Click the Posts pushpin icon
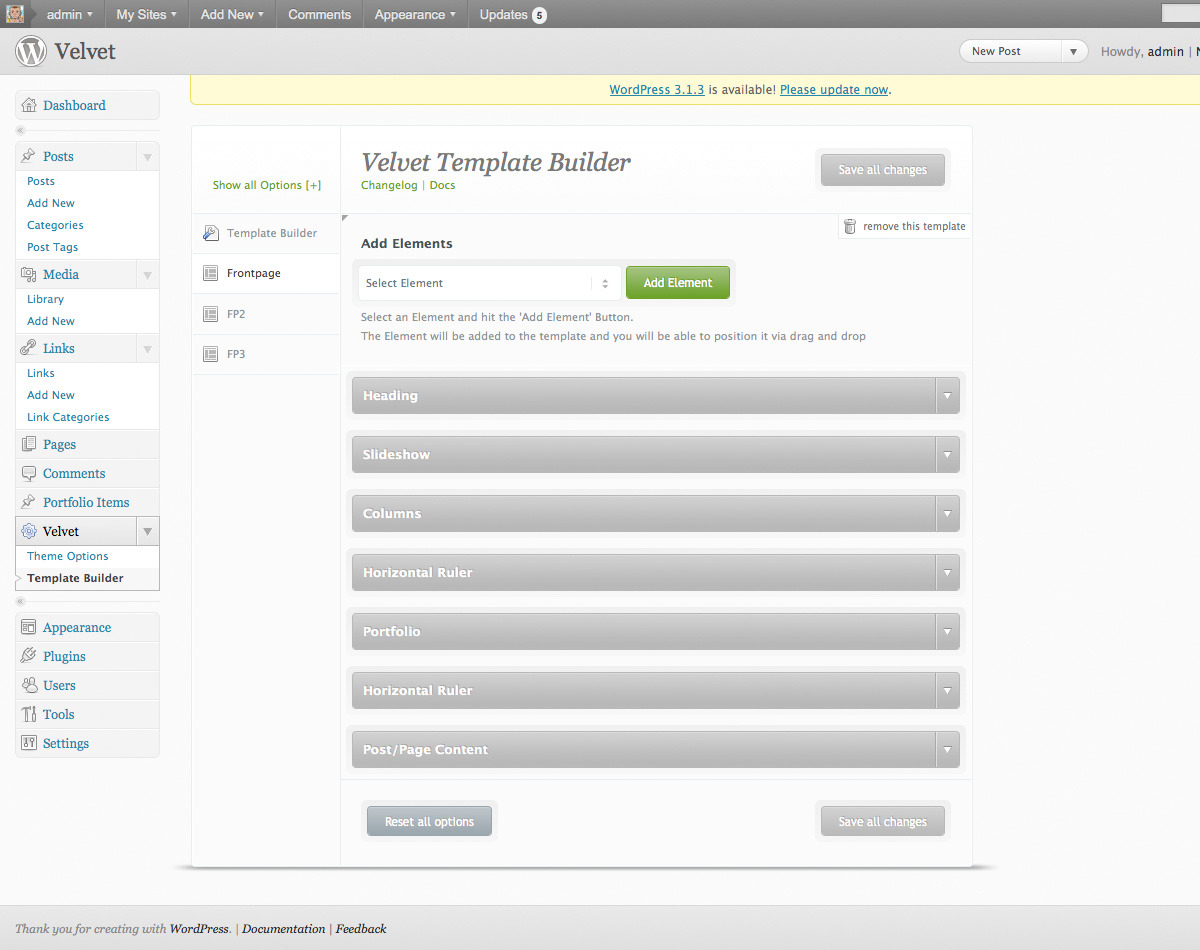1200x950 pixels. [29, 156]
